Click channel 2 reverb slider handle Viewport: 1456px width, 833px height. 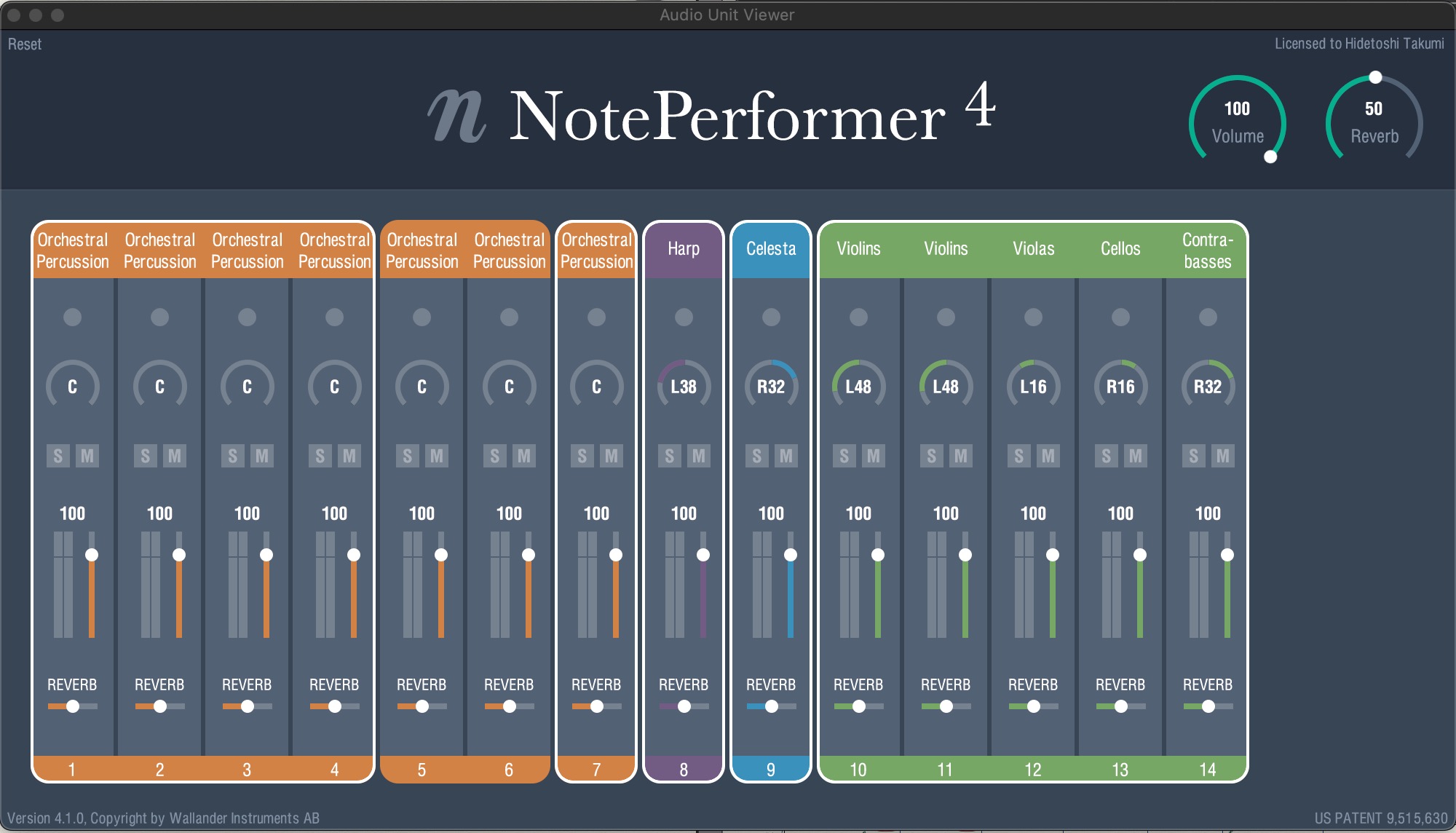[x=160, y=706]
